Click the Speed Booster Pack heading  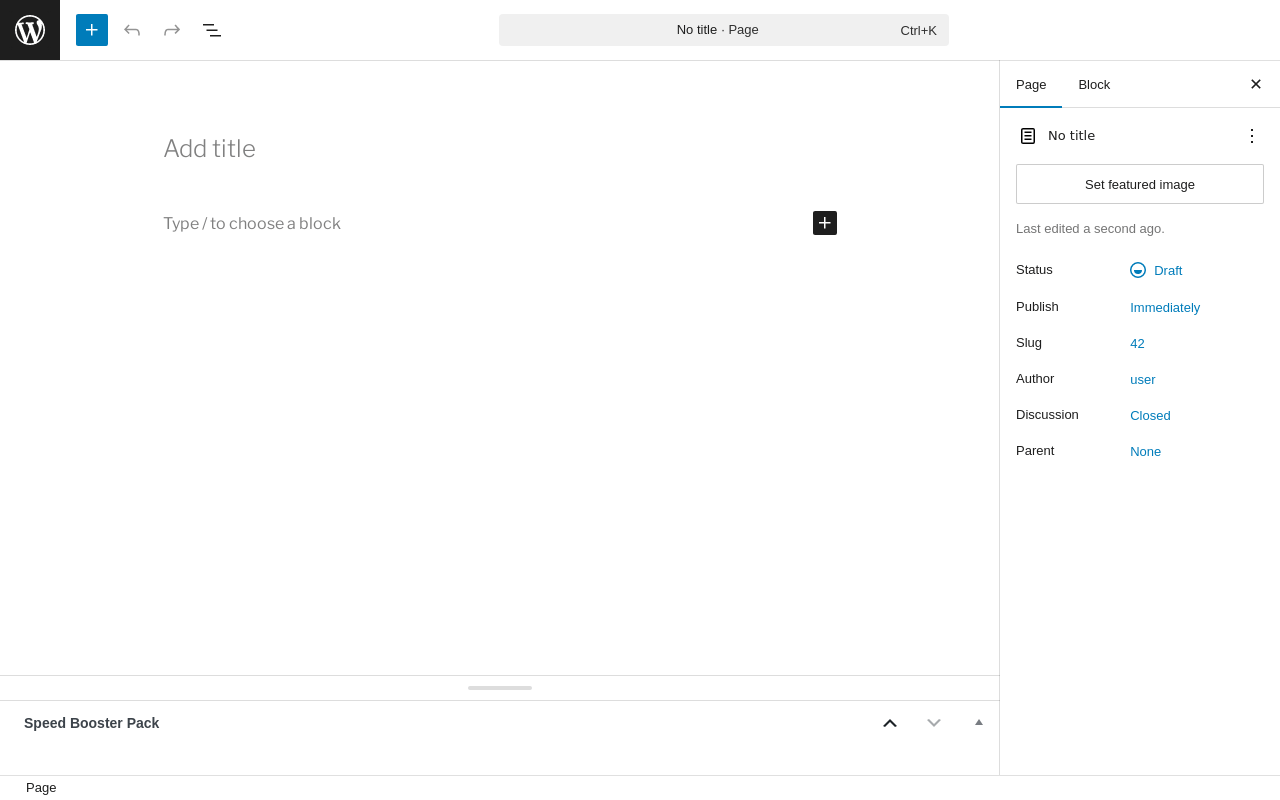pos(92,723)
